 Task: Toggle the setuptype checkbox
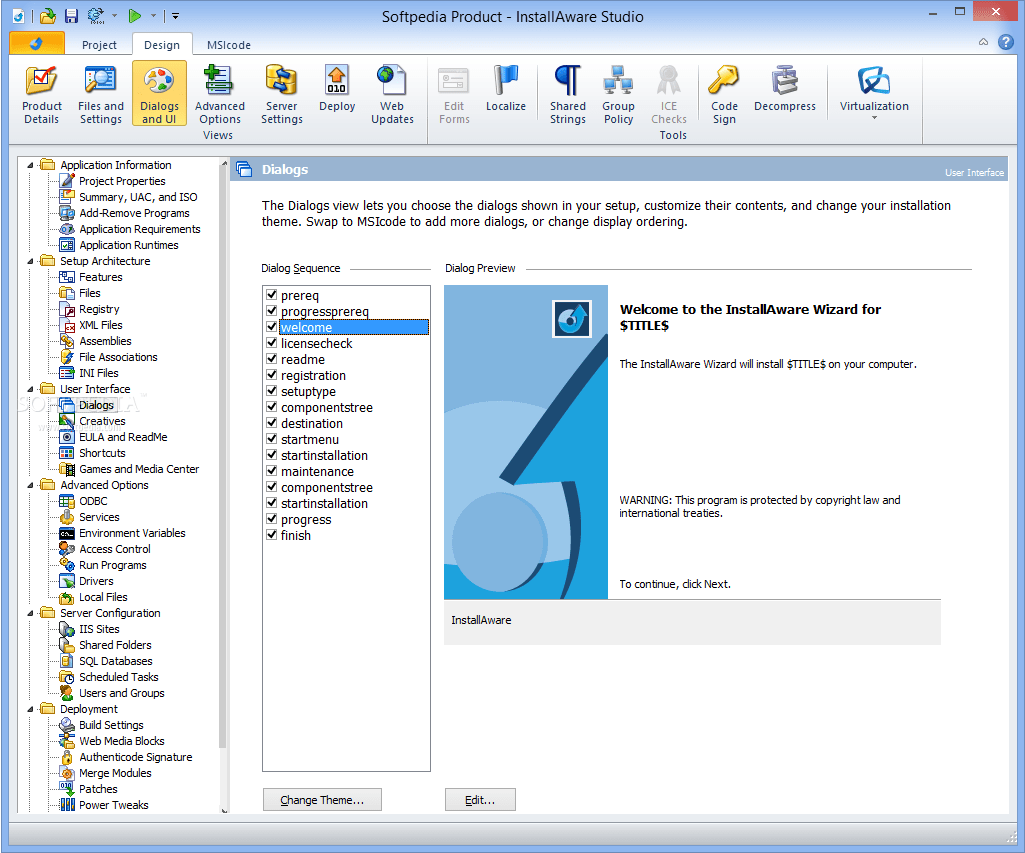272,391
